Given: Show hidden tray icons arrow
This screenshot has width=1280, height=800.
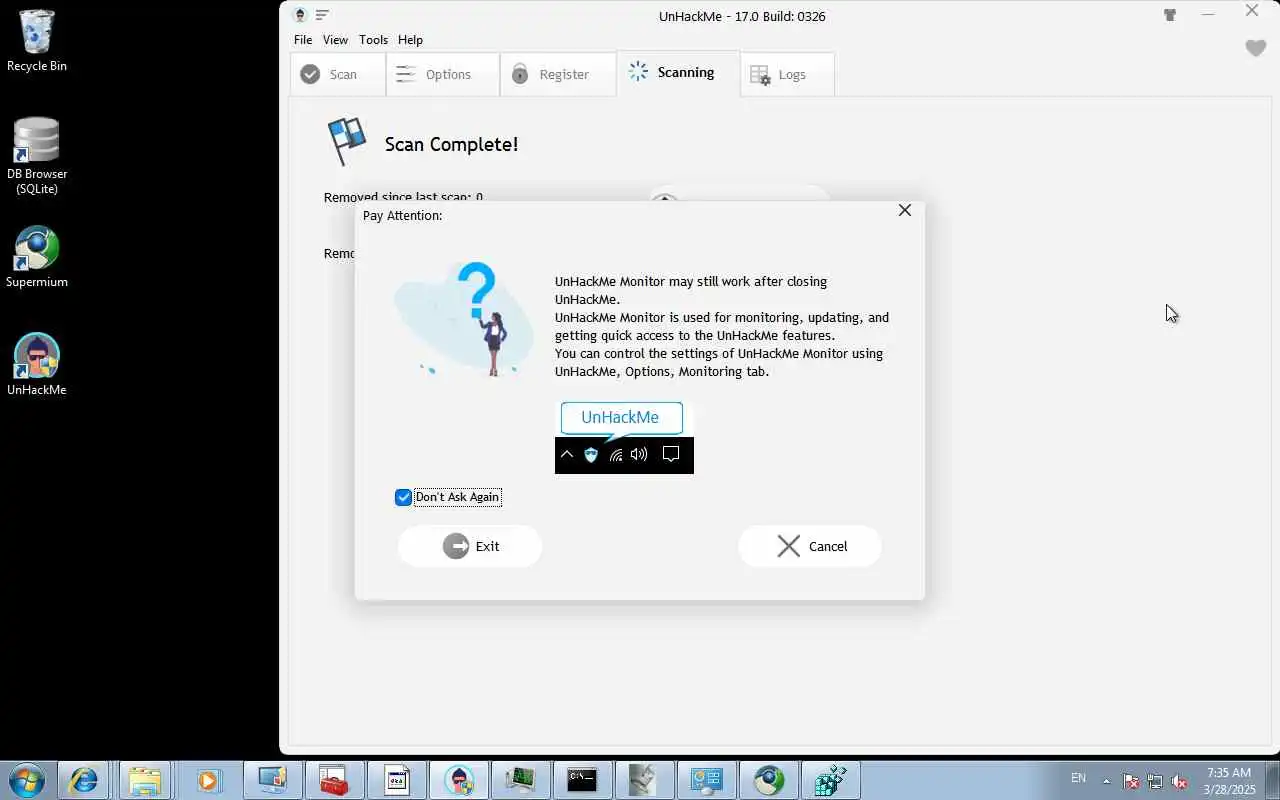Looking at the screenshot, I should (1106, 781).
